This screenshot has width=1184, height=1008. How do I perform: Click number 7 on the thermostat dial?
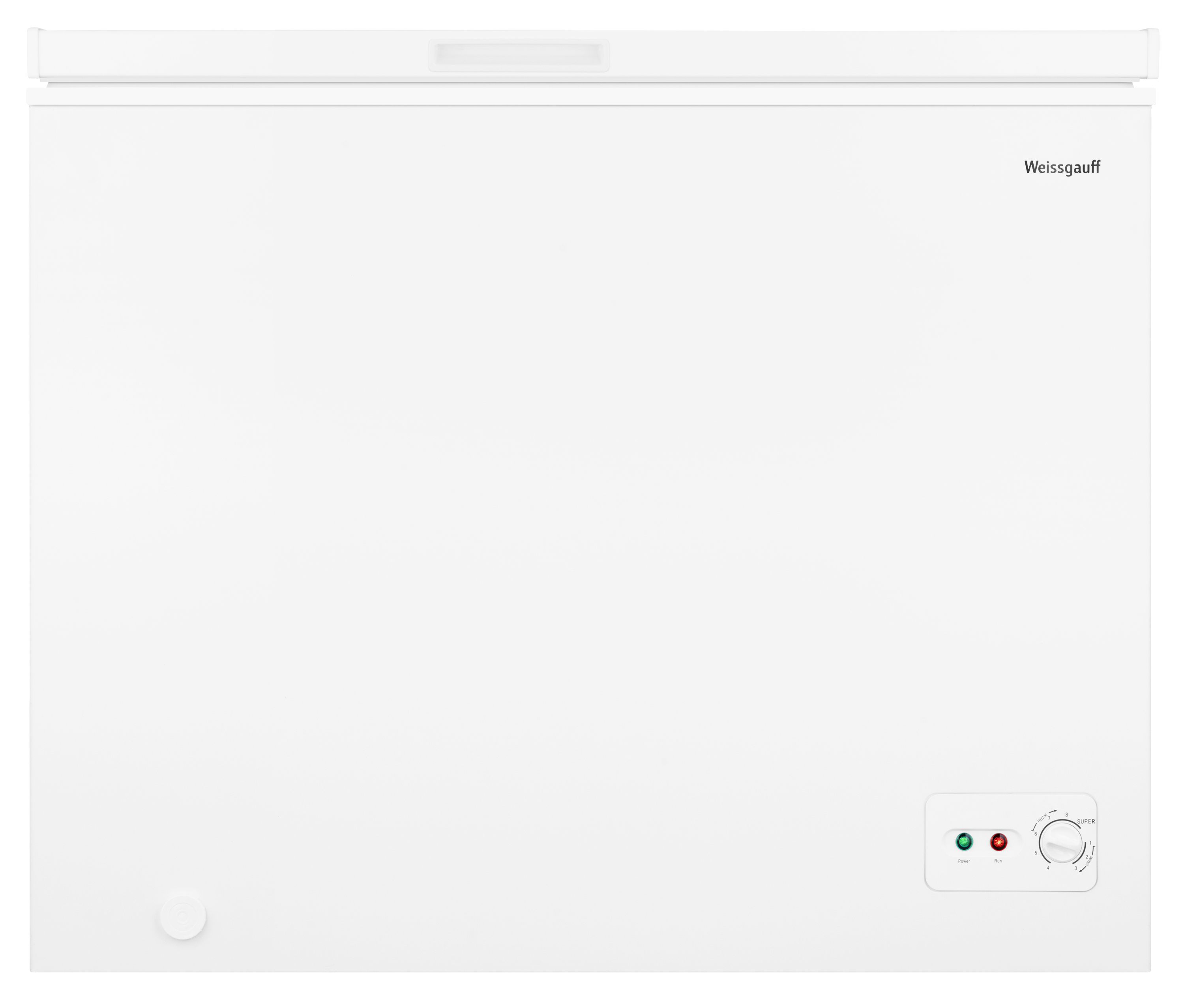[x=1049, y=818]
